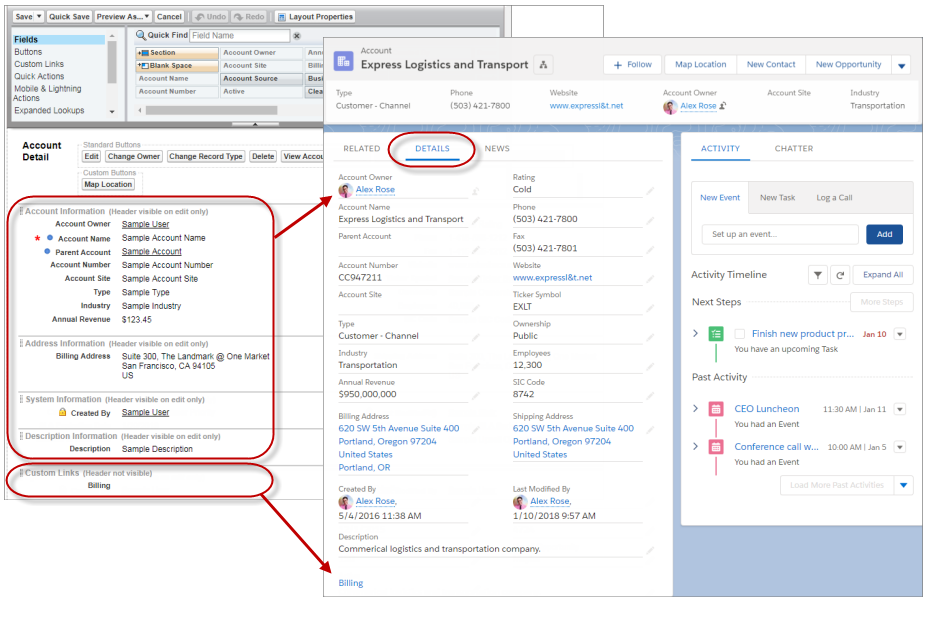Screen dimensions: 929x617
Task: Switch to the Activity tab
Action: [x=720, y=149]
